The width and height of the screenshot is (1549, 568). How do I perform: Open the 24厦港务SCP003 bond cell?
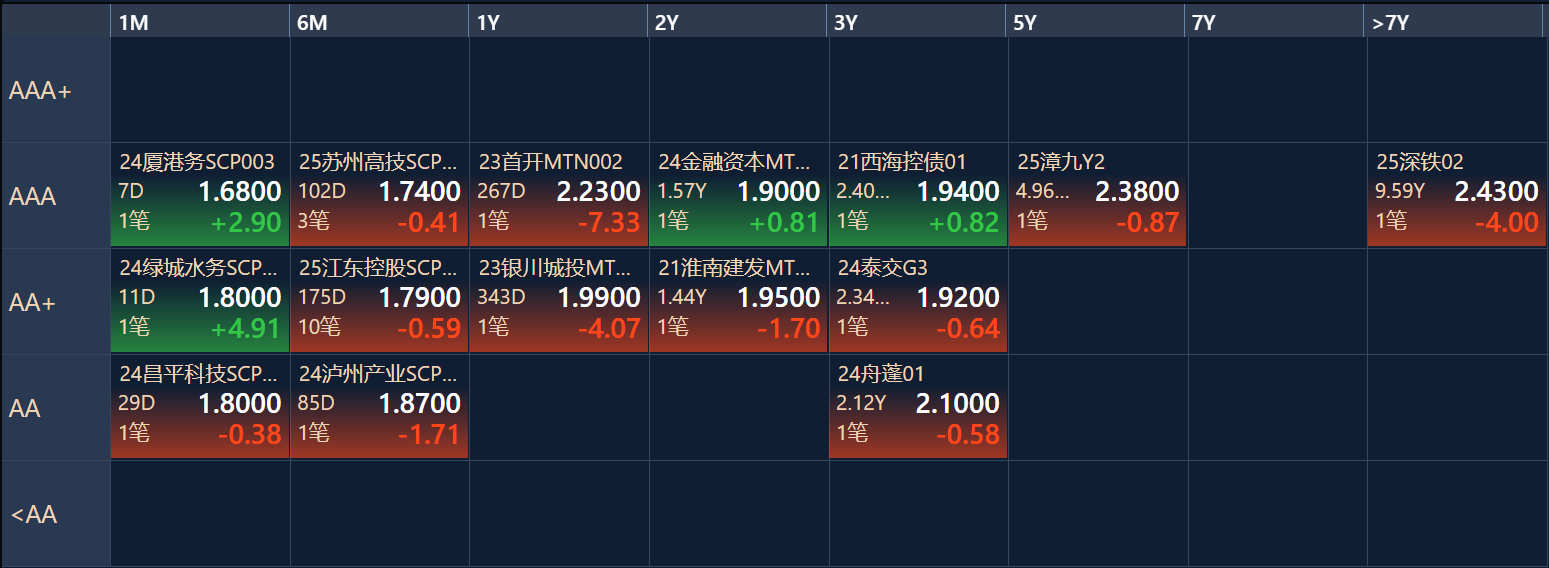pos(200,195)
